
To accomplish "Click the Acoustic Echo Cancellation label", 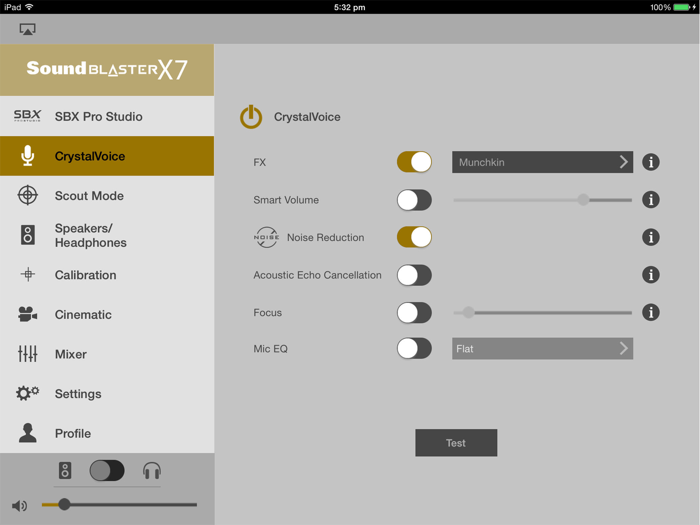I will point(317,275).
